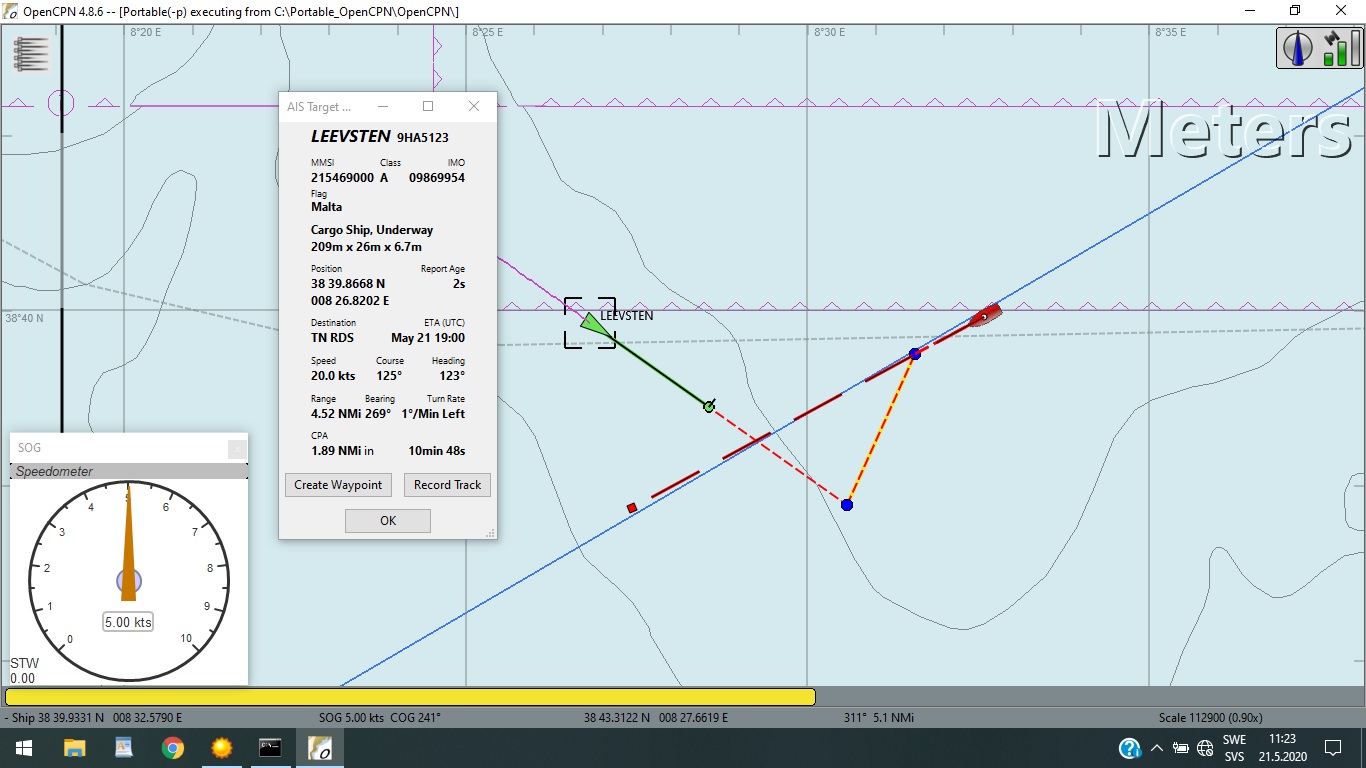Click the IMO number 09869954
This screenshot has height=768, width=1366.
click(437, 178)
